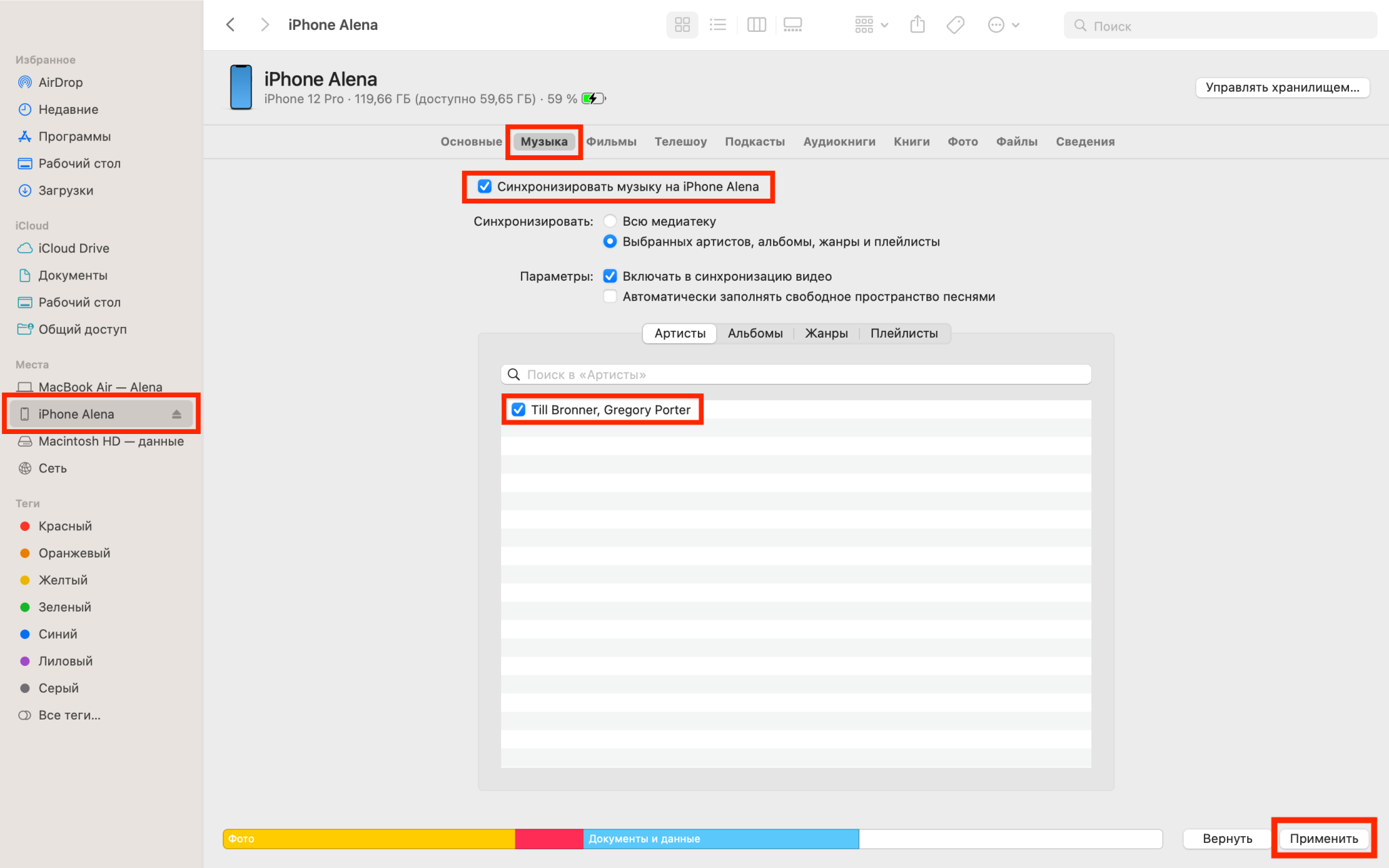Click the Edit Tags toolbar icon
The width and height of the screenshot is (1389, 868).
click(x=955, y=25)
